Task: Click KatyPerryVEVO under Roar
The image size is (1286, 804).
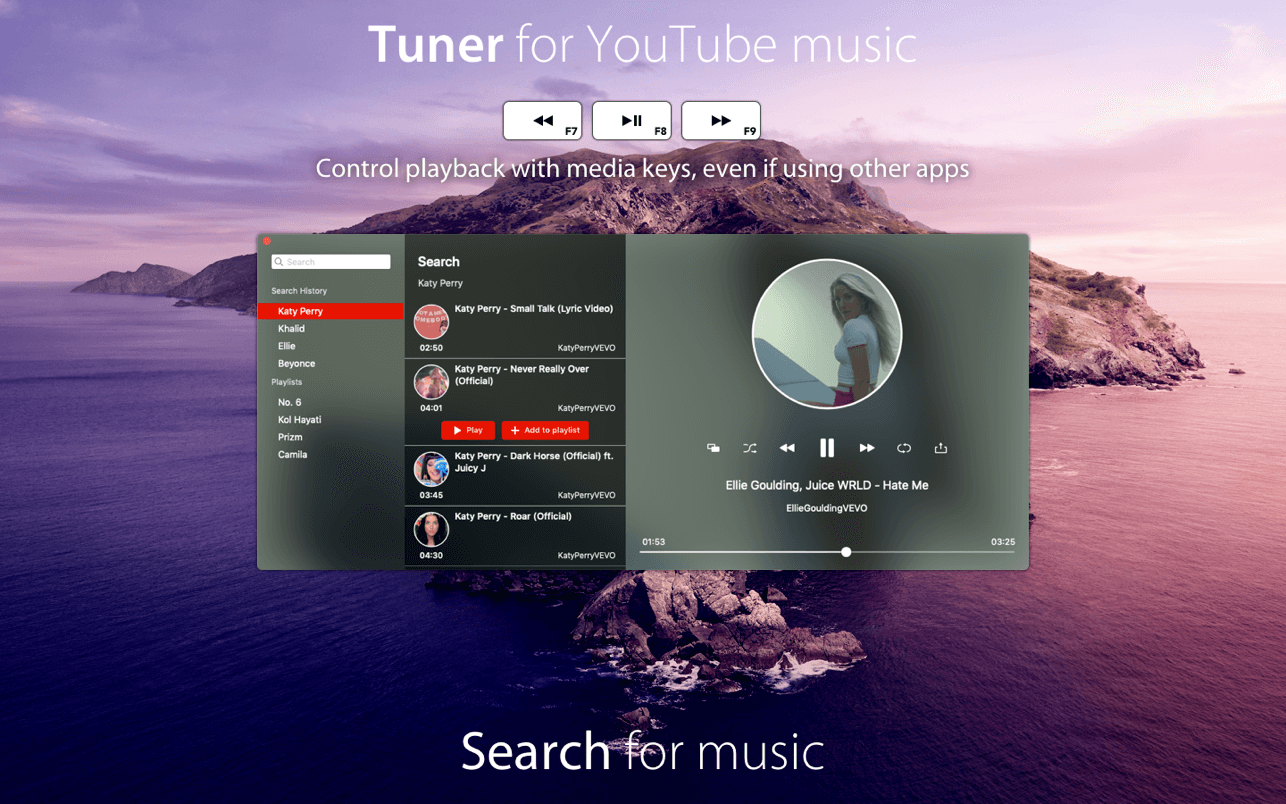Action: tap(586, 555)
